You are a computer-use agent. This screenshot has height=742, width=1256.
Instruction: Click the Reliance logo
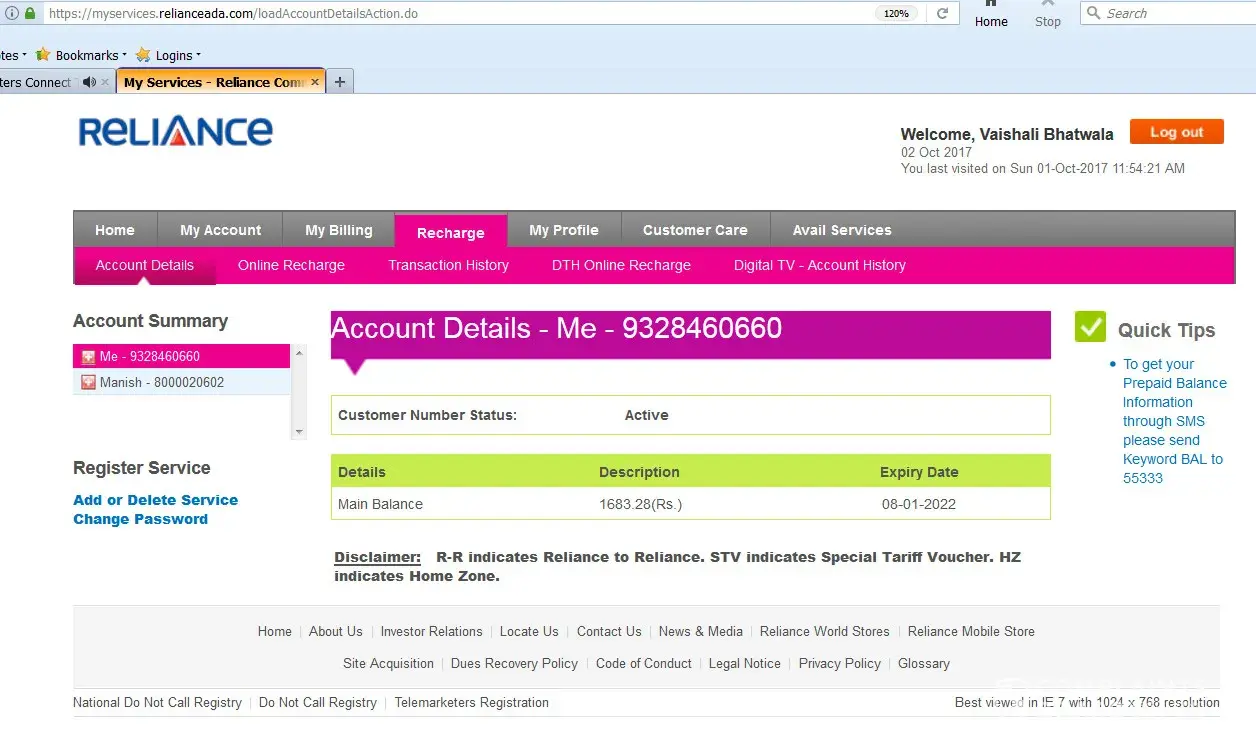coord(175,132)
